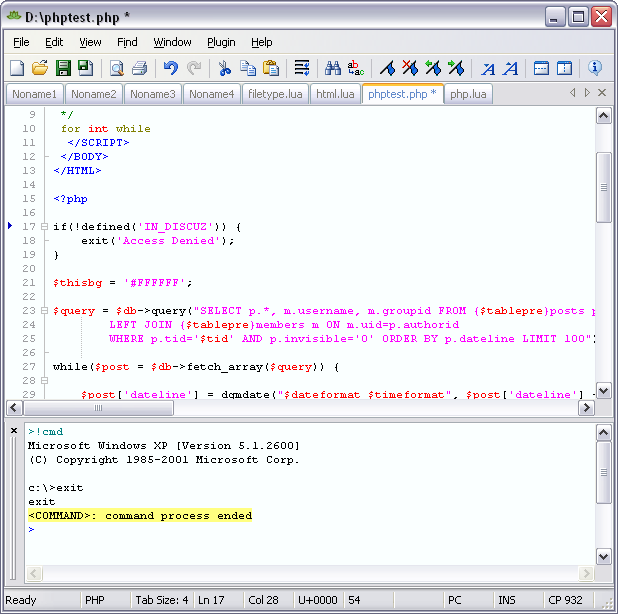Switch to the Noname3 tab
Viewport: 618px width, 614px height.
click(153, 94)
